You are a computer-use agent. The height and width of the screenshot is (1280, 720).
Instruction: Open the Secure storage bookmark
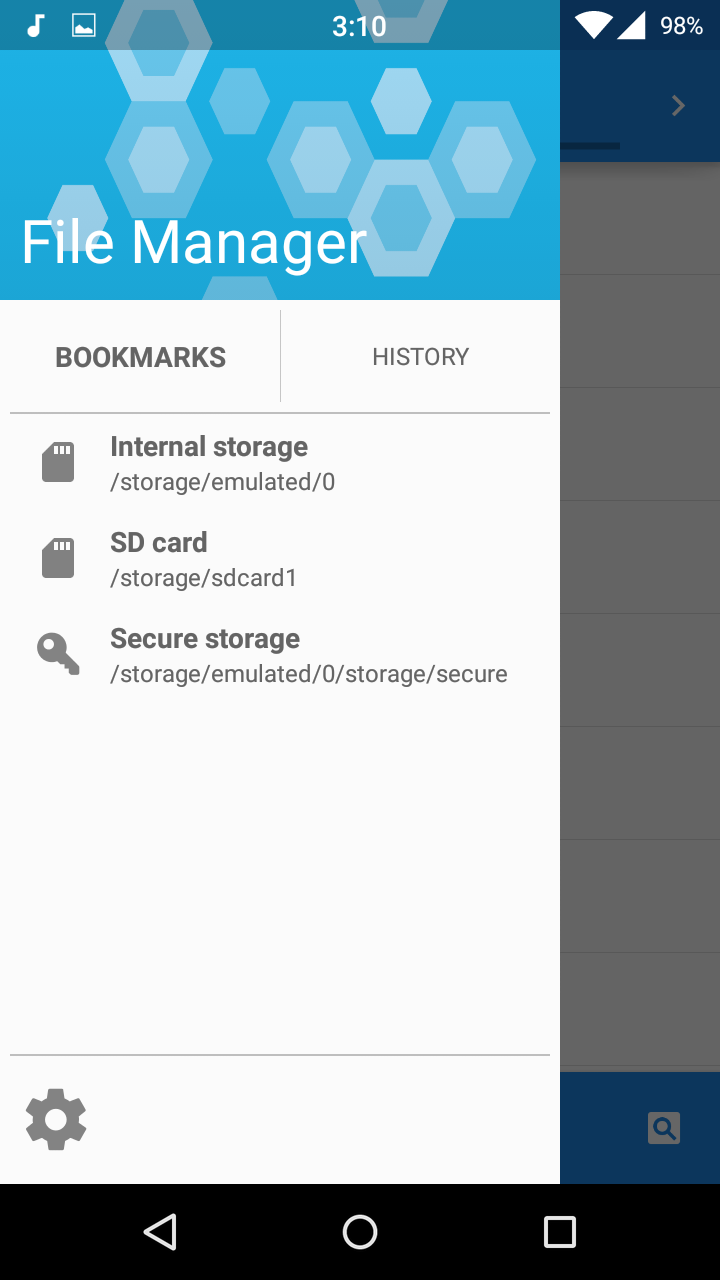point(280,655)
